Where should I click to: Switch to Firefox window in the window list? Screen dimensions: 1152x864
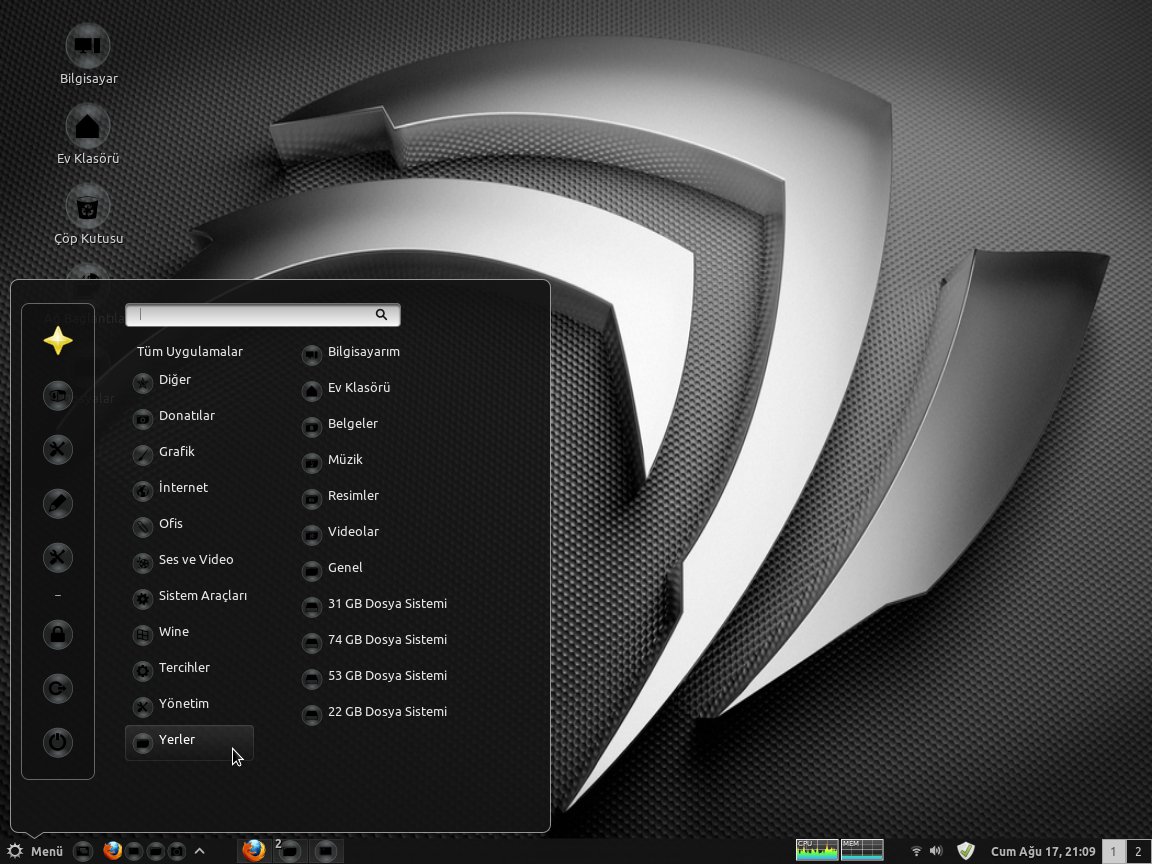coord(254,851)
